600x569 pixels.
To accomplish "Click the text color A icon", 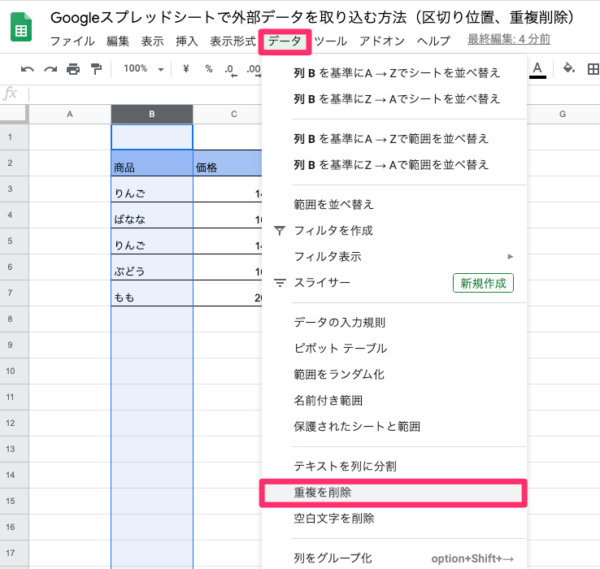I will 538,68.
